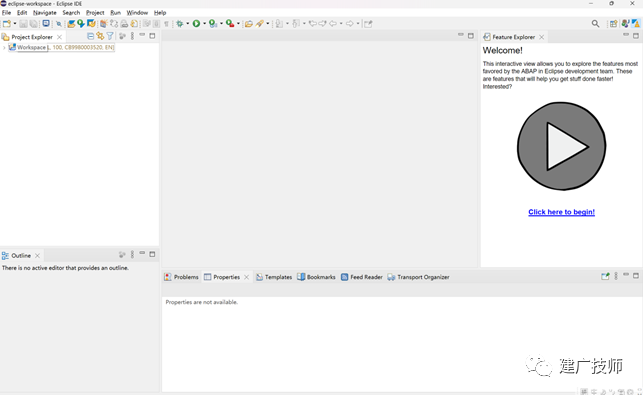
Task: Switch to the Problems tab
Action: (x=181, y=277)
